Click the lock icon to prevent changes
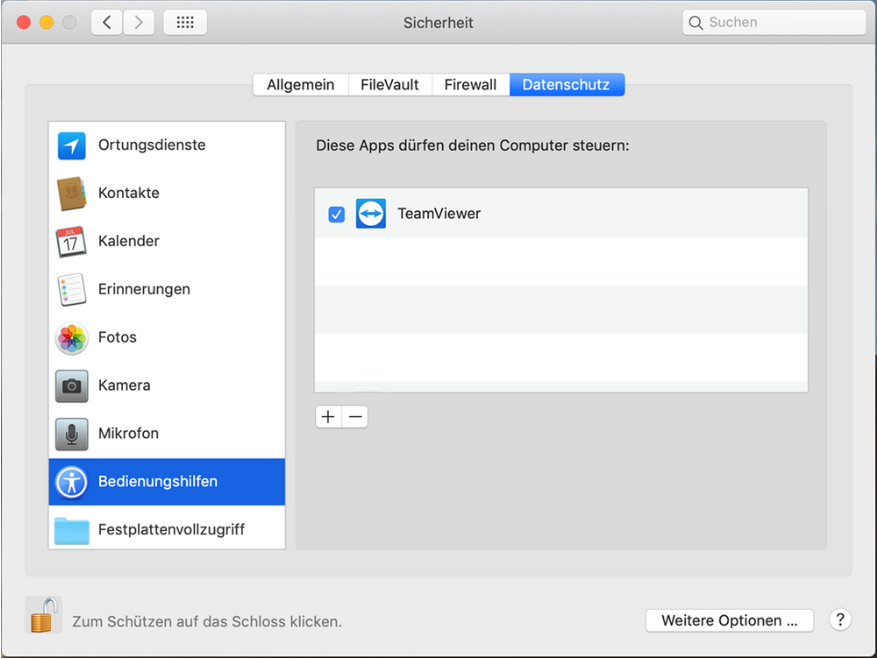This screenshot has height=659, width=877. tap(43, 615)
